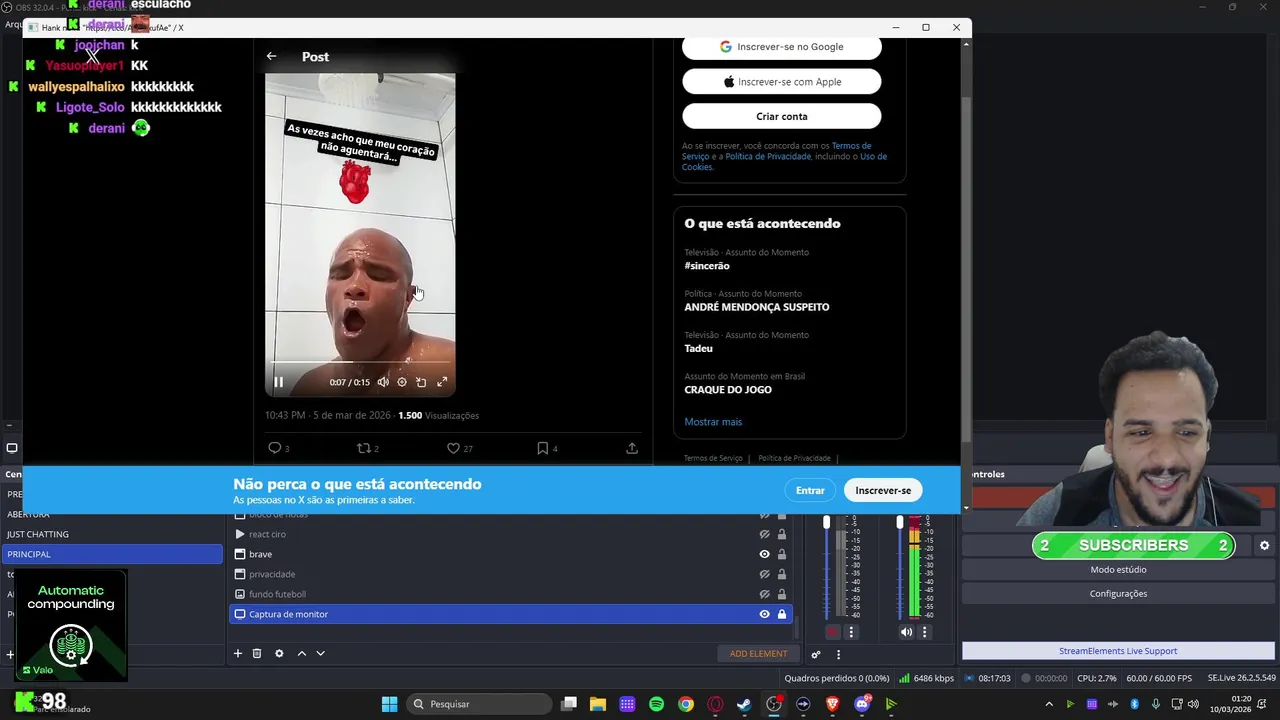Open the Política de Privacidade link
Viewport: 1280px width, 720px height.
pyautogui.click(x=768, y=156)
